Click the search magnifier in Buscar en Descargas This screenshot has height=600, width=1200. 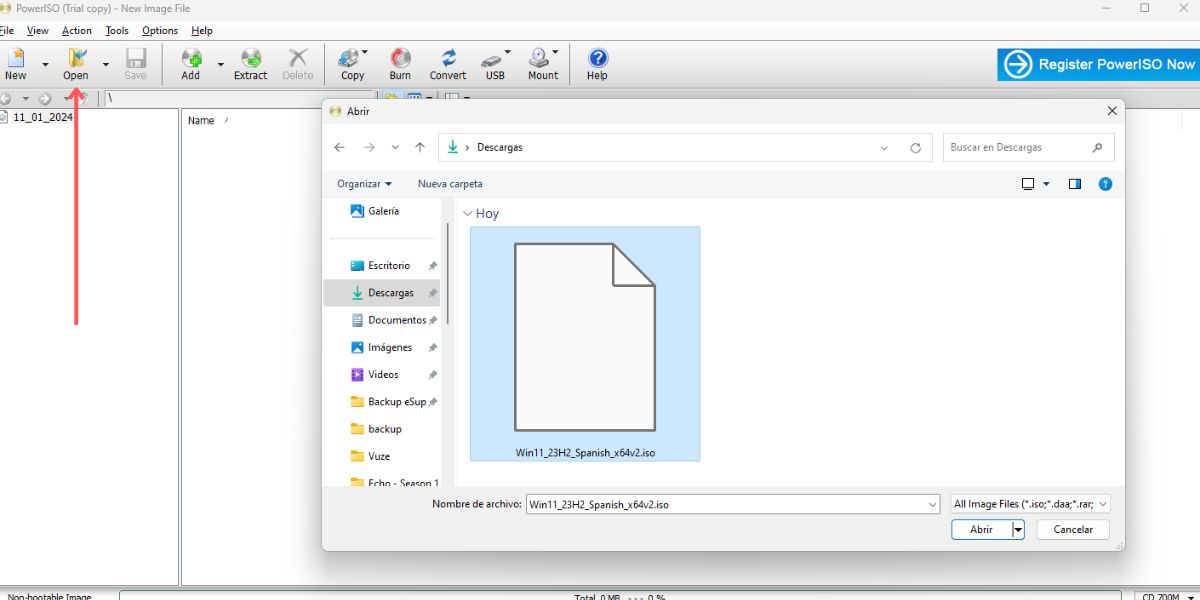[x=1097, y=147]
